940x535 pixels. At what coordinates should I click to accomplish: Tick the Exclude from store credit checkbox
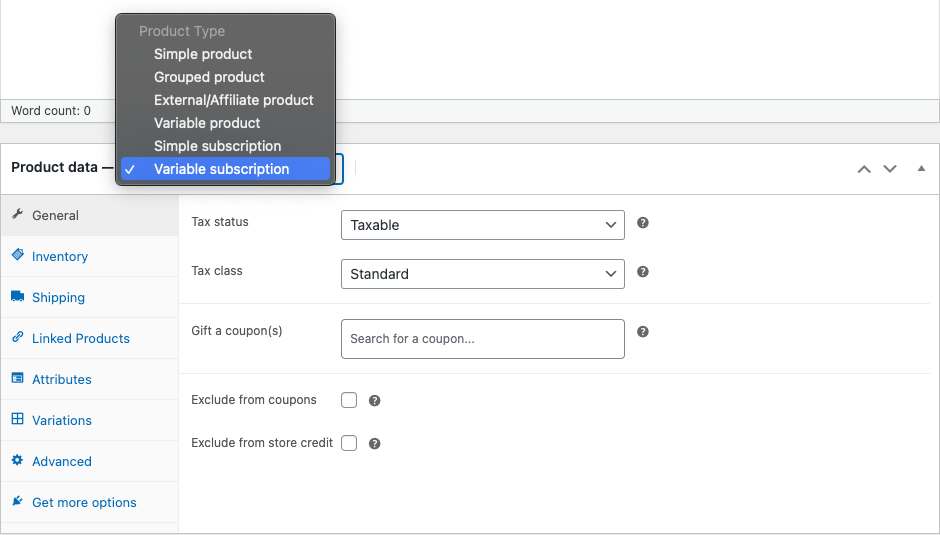349,443
